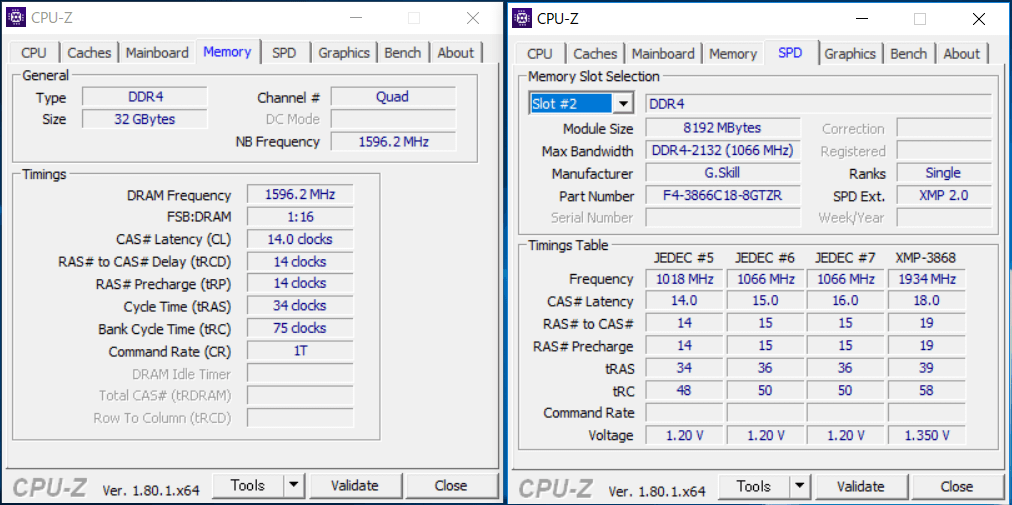Click Validate button in right window
Viewport: 1012px width, 505px height.
click(x=860, y=486)
